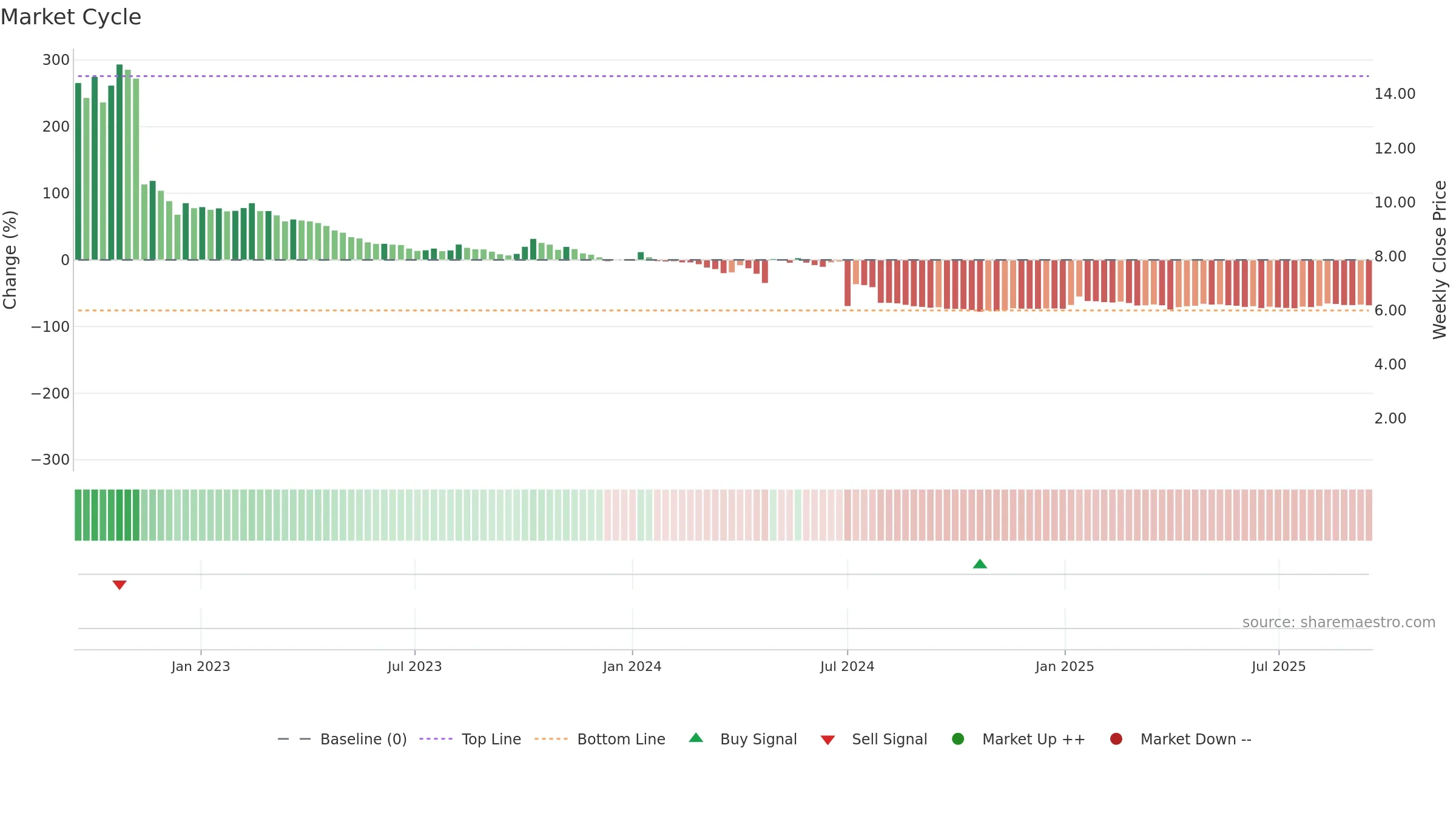Click the orange dotted line sample in legend

point(551,739)
